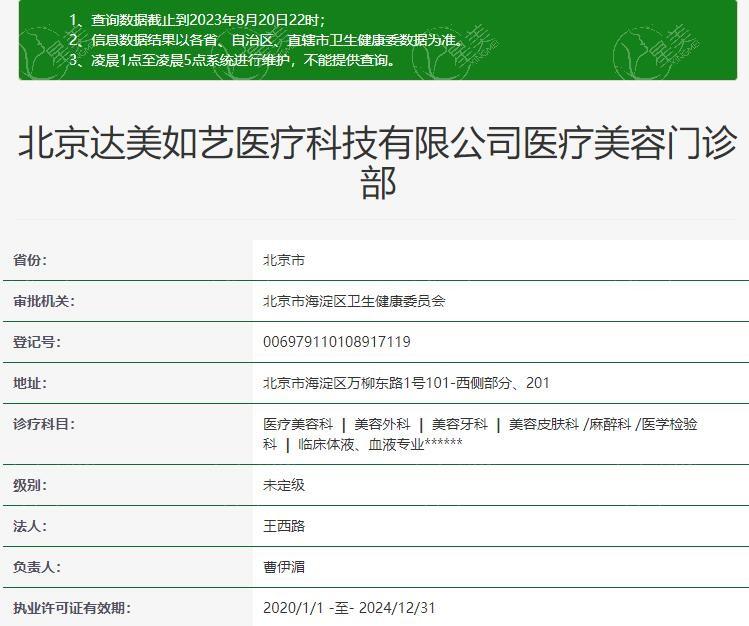
Task: Select the 美容牙科 department entry
Action: [x=460, y=424]
